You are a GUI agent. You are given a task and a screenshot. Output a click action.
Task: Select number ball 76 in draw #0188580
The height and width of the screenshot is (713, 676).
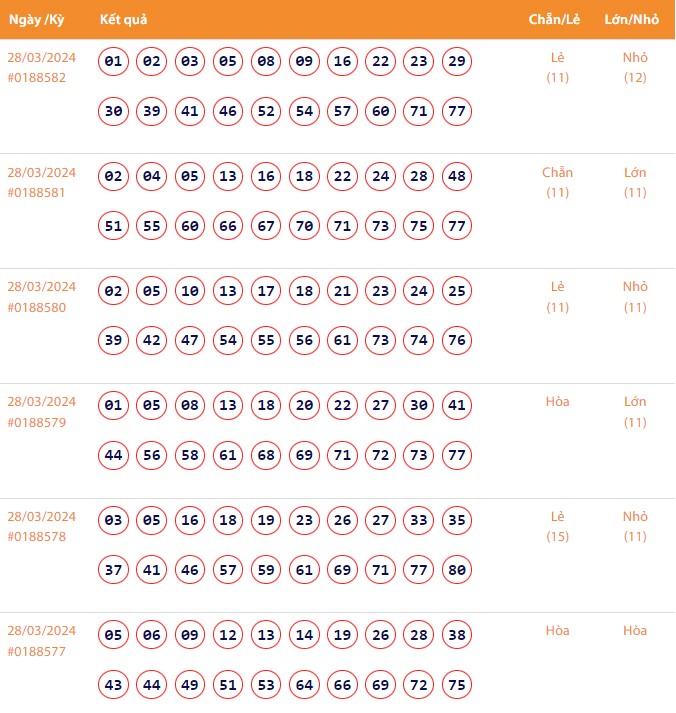(457, 341)
